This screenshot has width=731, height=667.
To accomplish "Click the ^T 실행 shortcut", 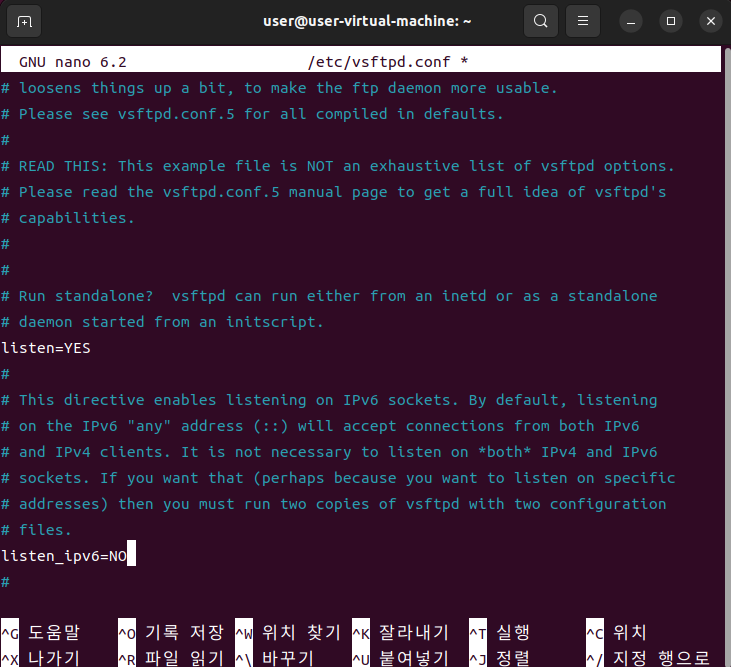I will (x=500, y=633).
